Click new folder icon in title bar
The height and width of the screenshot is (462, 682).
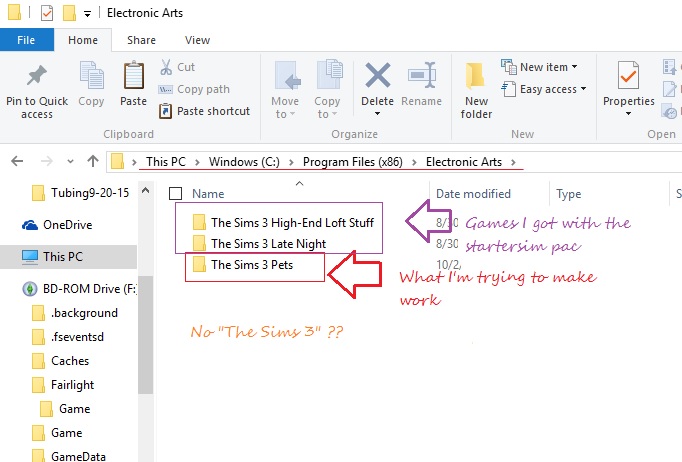(69, 13)
